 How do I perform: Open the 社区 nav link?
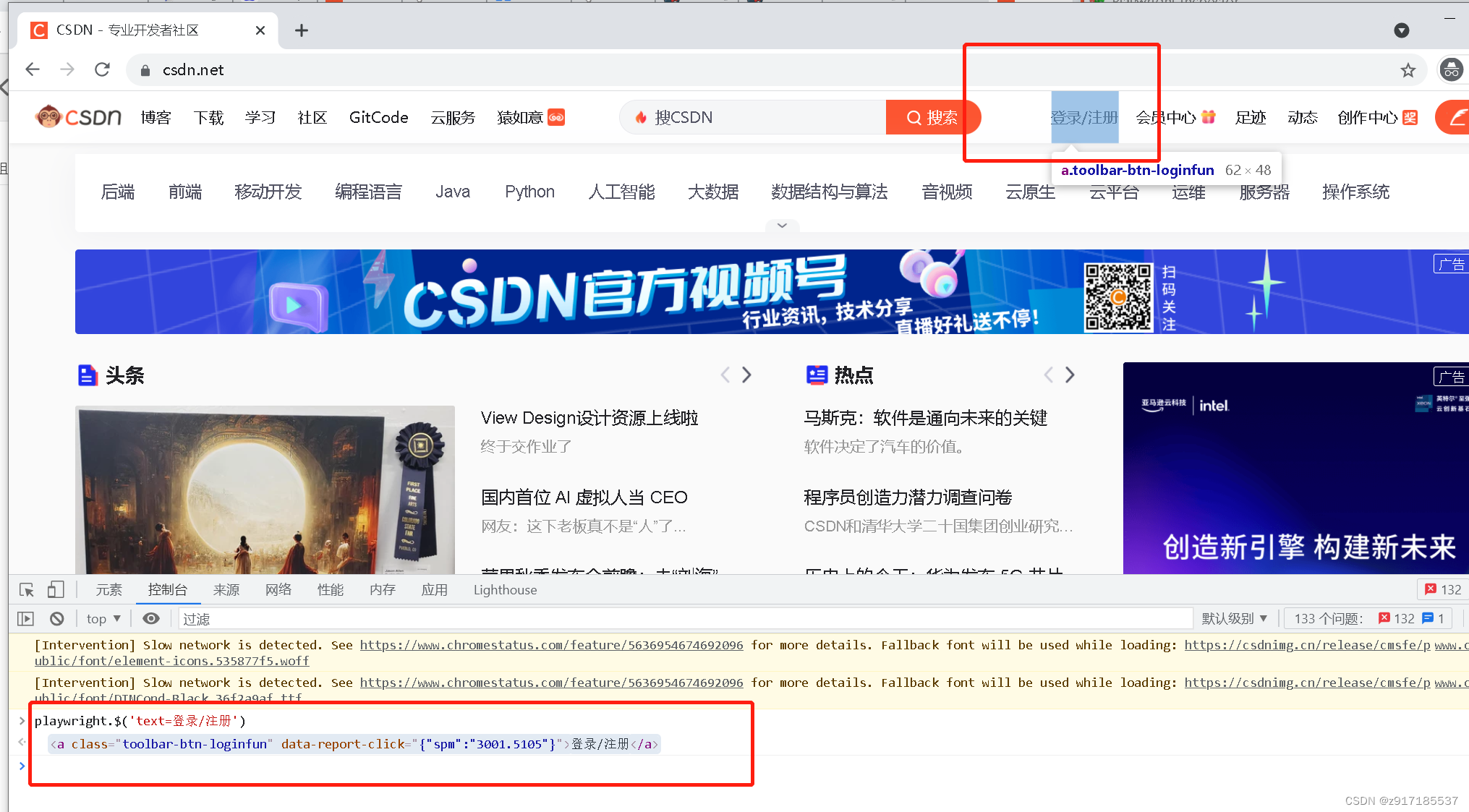(x=312, y=118)
